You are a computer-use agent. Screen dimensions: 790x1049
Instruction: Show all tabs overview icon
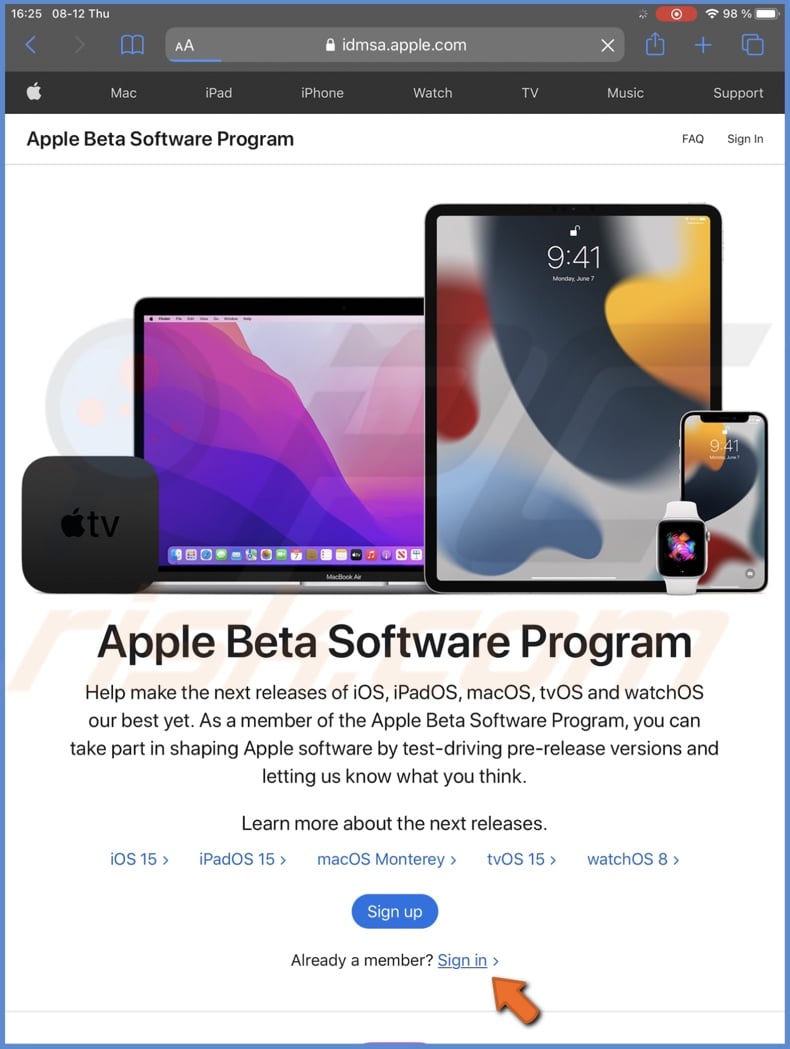(753, 45)
